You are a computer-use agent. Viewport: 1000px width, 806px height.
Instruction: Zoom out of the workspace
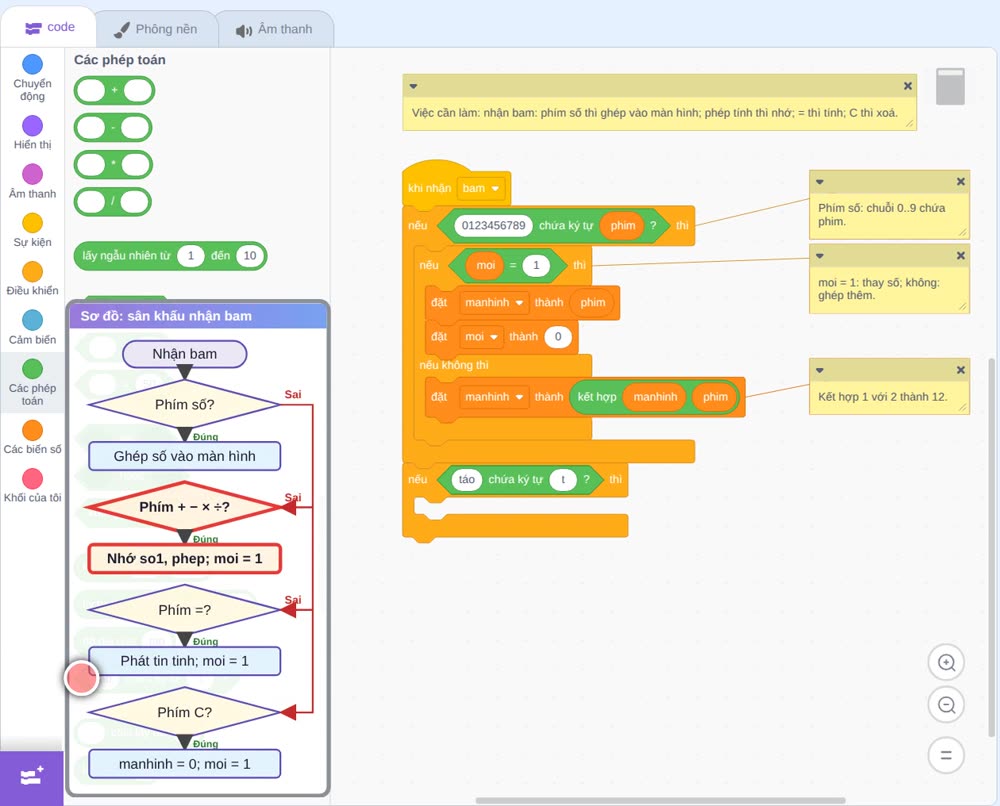pos(946,705)
